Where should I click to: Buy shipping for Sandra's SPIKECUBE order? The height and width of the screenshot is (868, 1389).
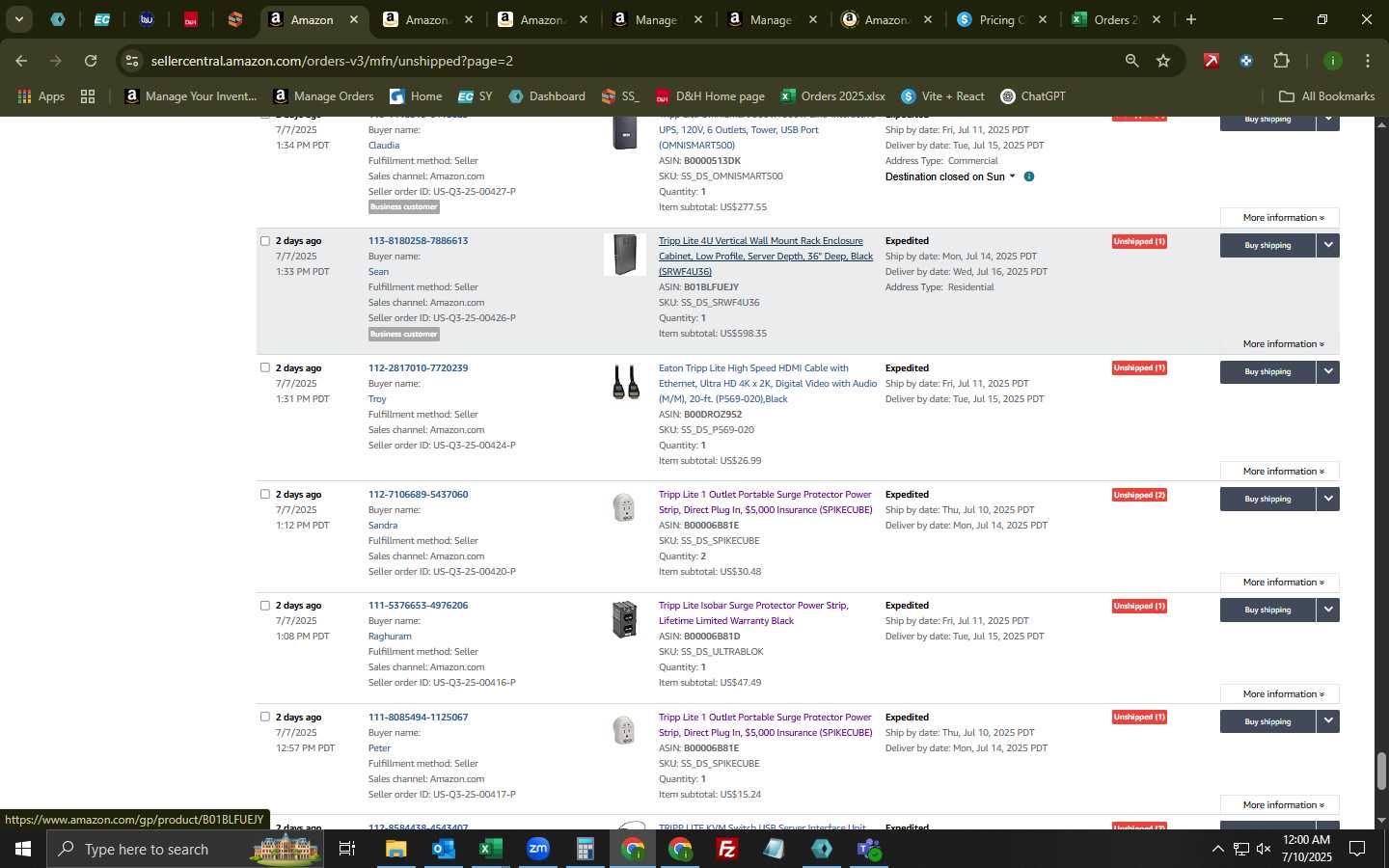[1267, 499]
